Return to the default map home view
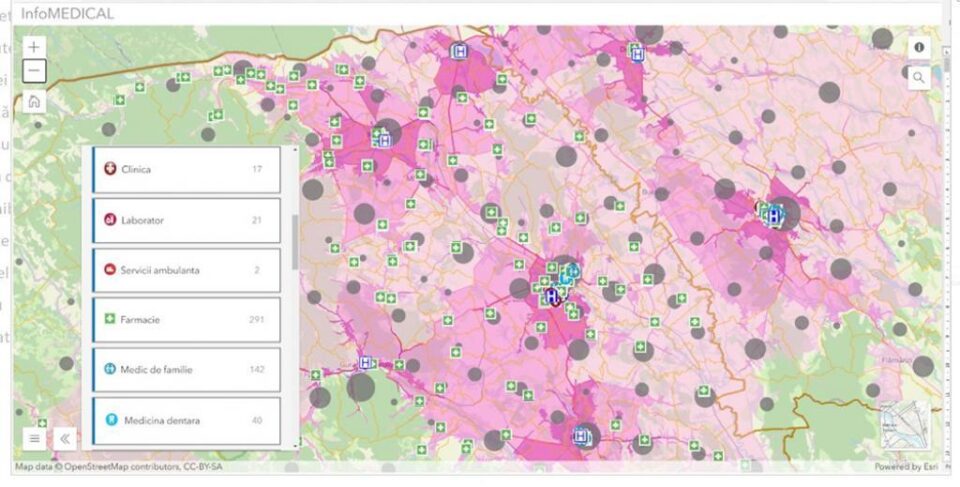The height and width of the screenshot is (487, 960). [34, 101]
